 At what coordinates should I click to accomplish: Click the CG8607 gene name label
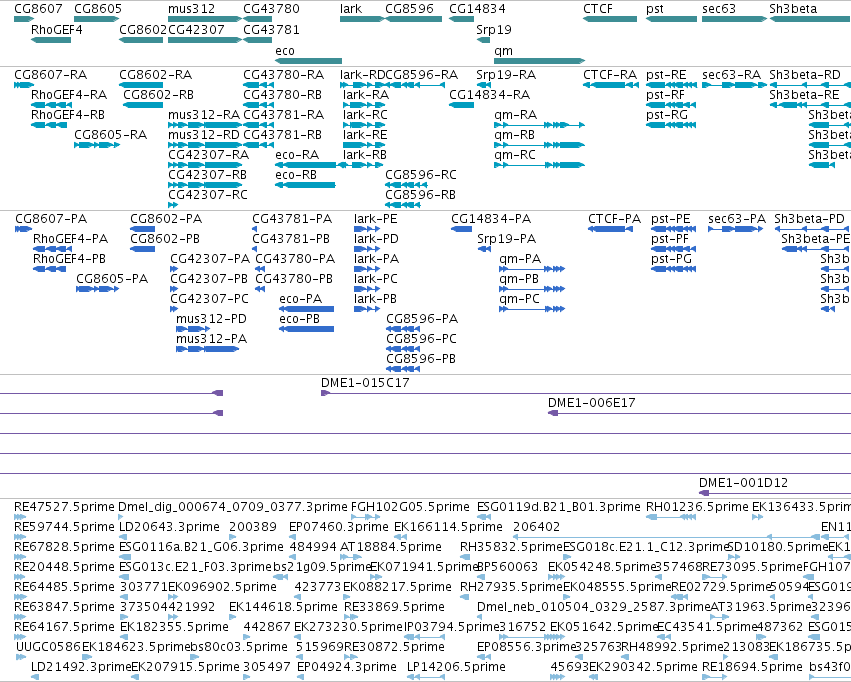tap(38, 9)
